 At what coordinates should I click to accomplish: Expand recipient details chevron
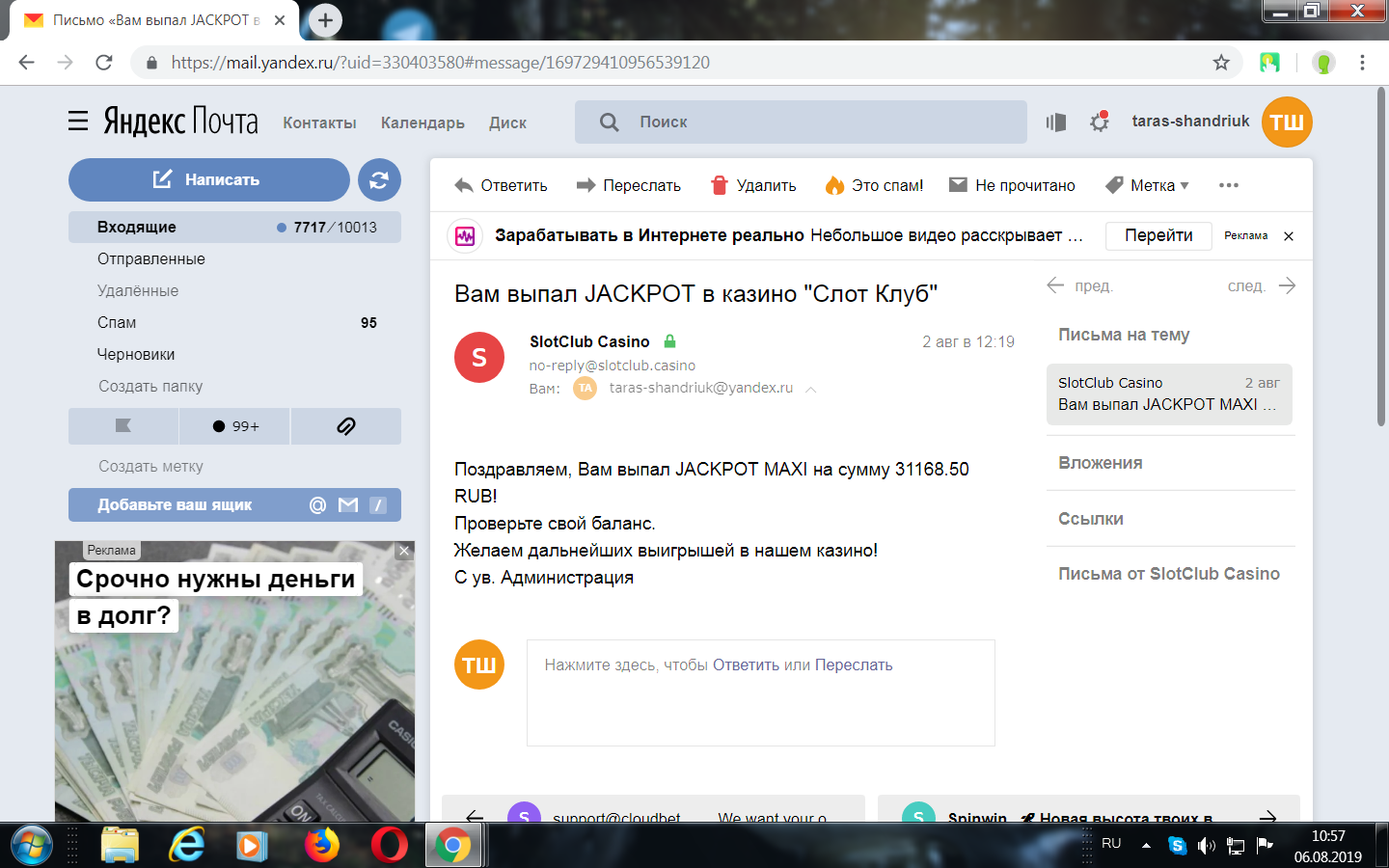click(x=811, y=389)
